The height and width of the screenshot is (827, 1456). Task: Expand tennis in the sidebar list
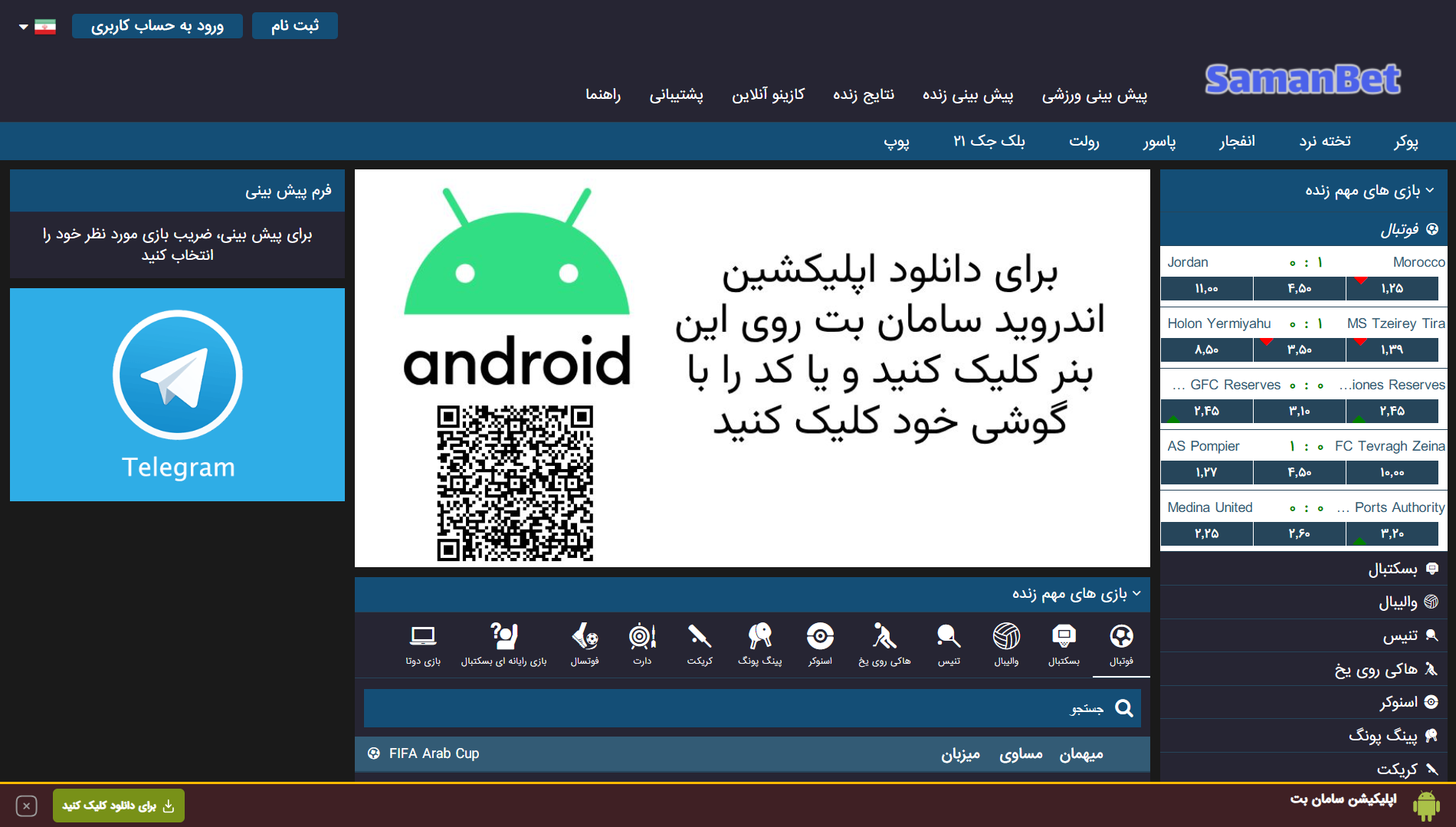coord(1304,635)
